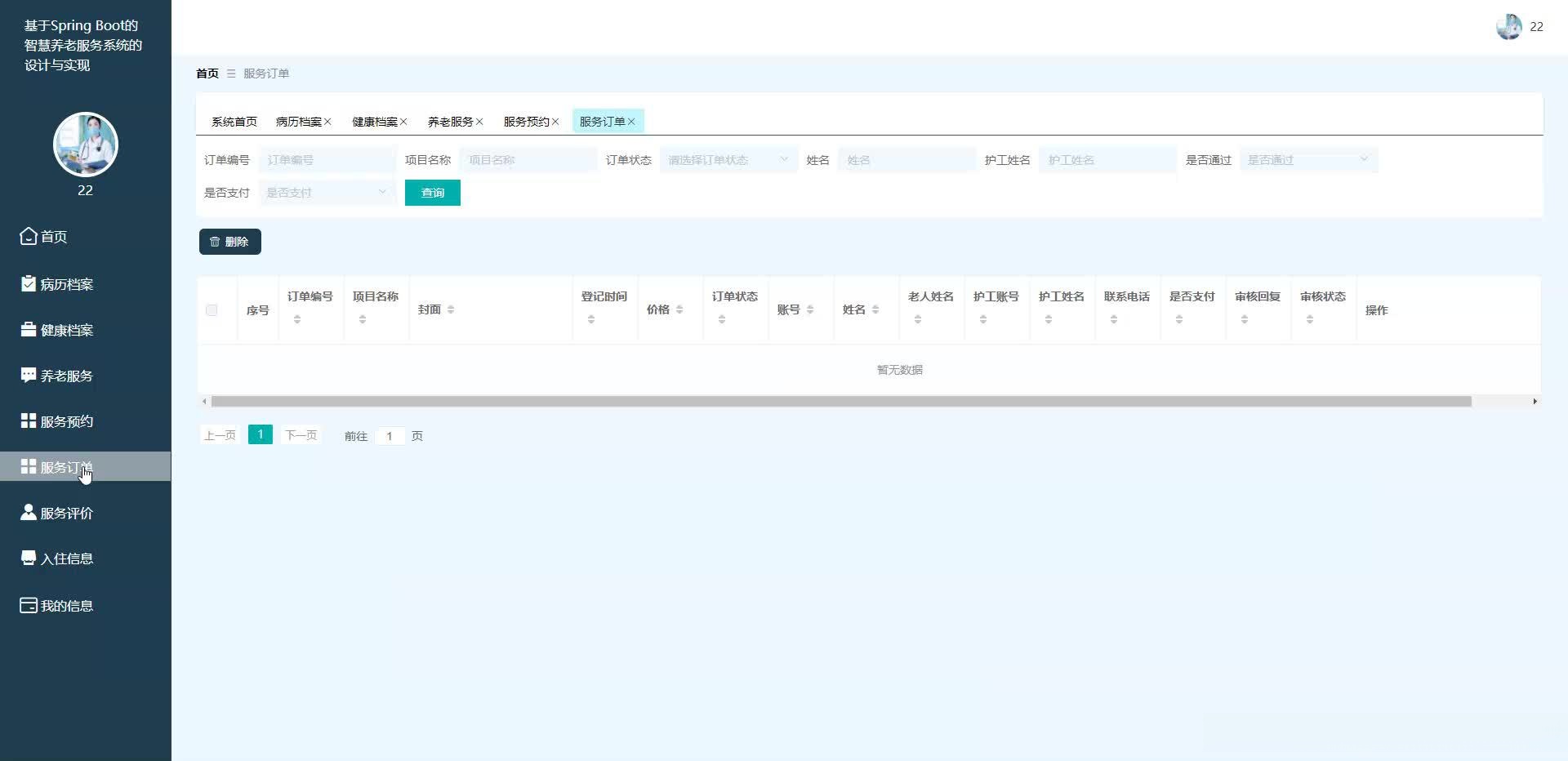Image resolution: width=1568 pixels, height=761 pixels.
Task: Expand the 是否通过 filter dropdown
Action: click(x=1308, y=160)
